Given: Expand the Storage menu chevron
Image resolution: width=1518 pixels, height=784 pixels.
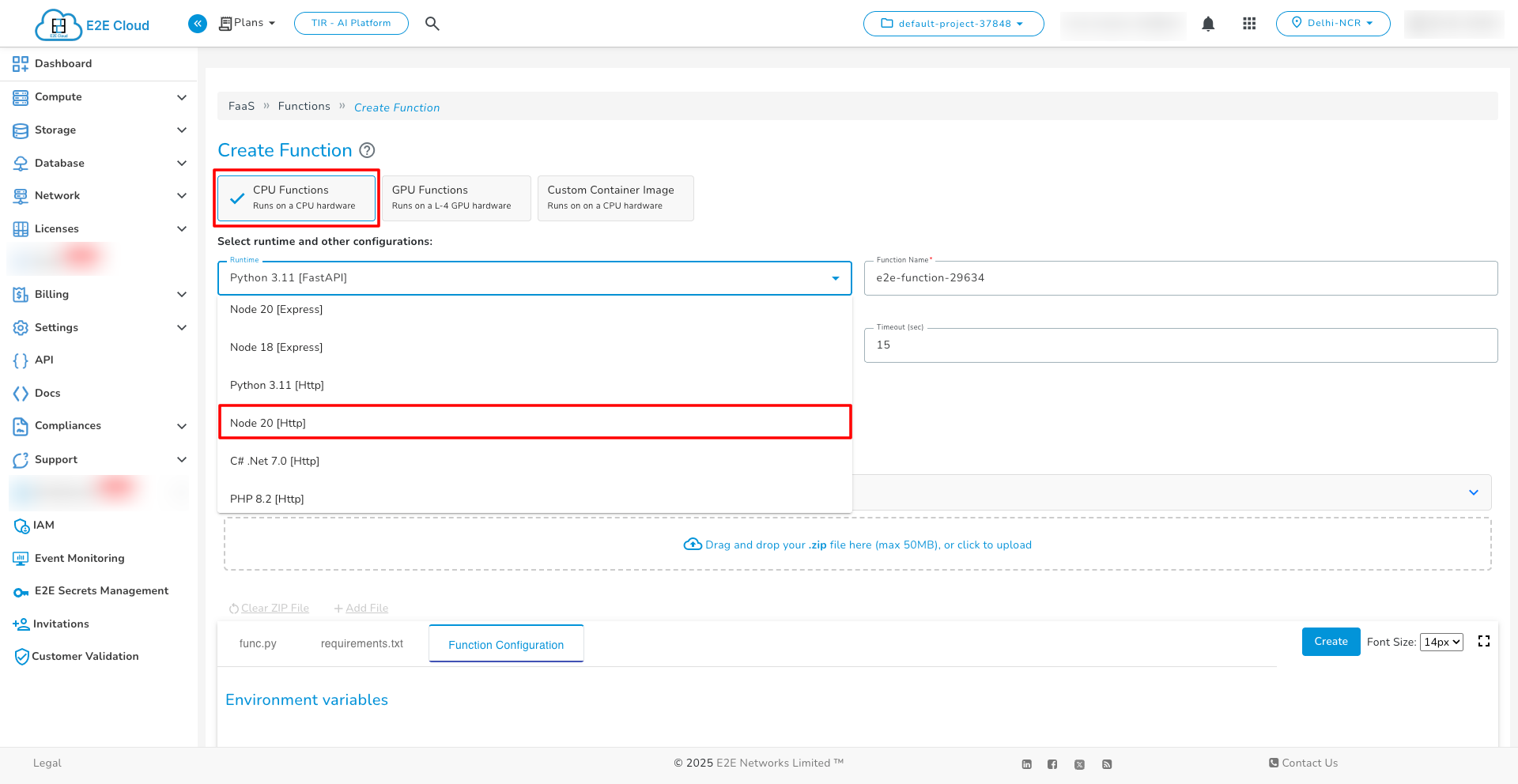Looking at the screenshot, I should 182,130.
